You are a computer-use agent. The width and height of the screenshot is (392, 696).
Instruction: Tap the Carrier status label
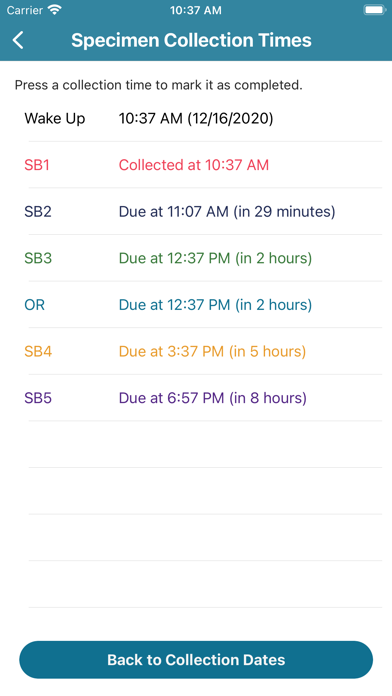tap(24, 10)
